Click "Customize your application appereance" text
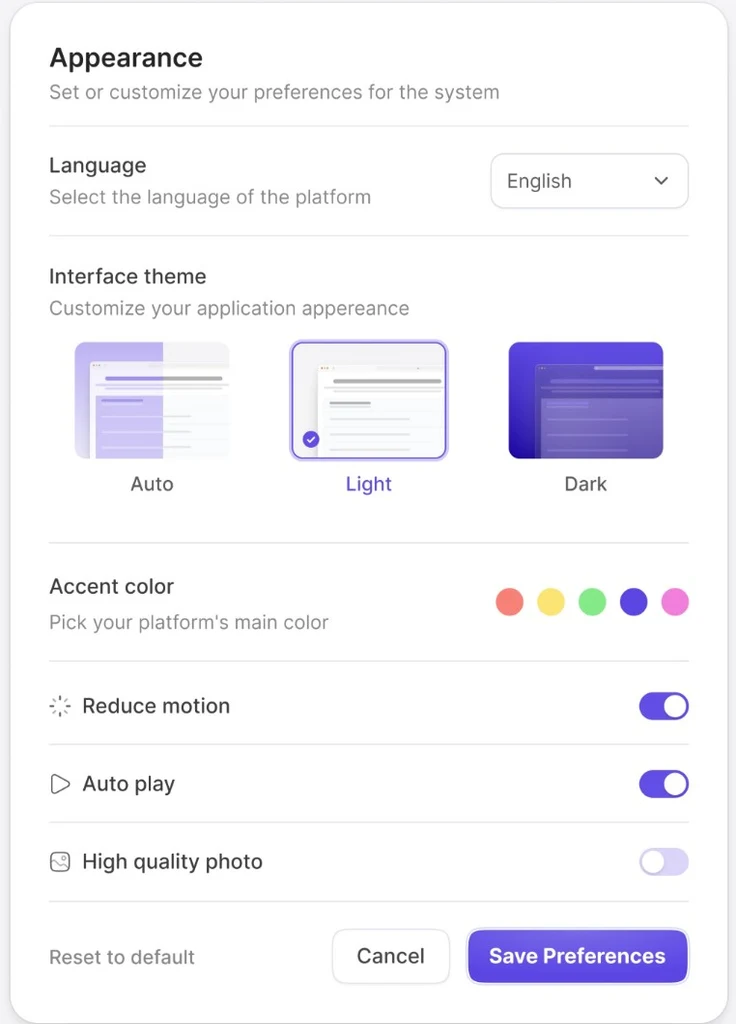Screen dimensions: 736x1024 [x=230, y=308]
